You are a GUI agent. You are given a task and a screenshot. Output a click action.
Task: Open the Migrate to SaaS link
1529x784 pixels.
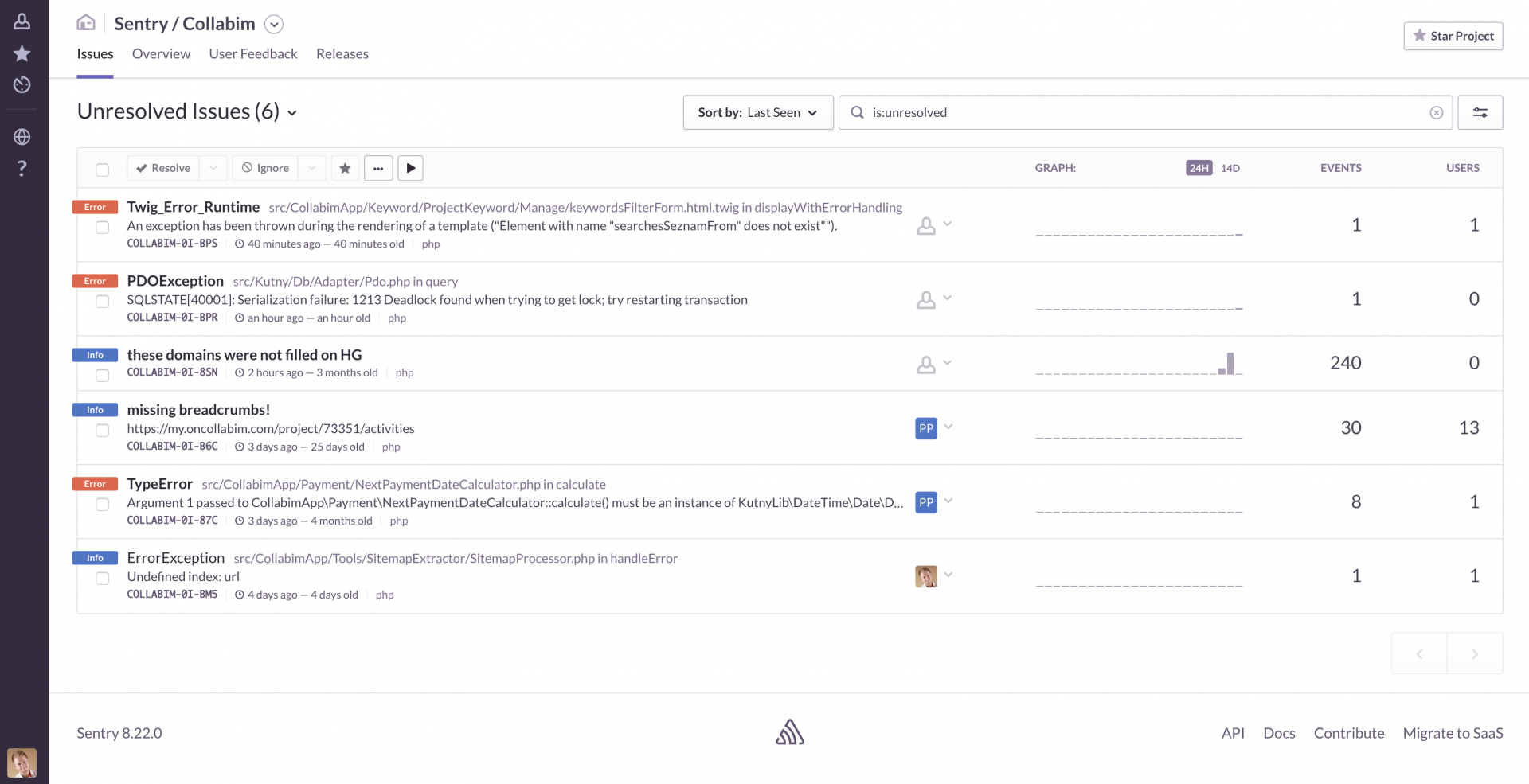(1453, 733)
